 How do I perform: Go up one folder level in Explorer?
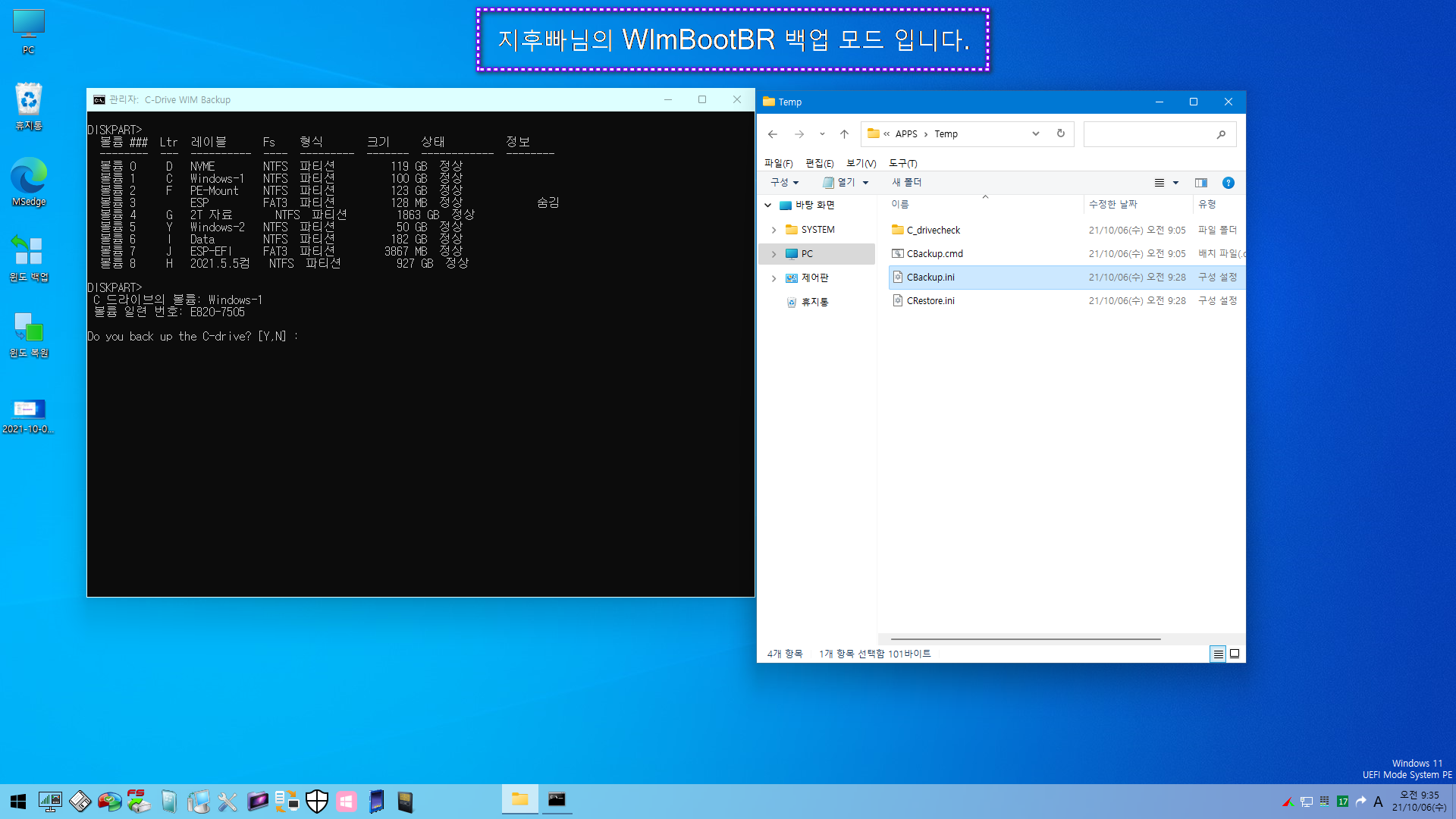click(x=844, y=134)
